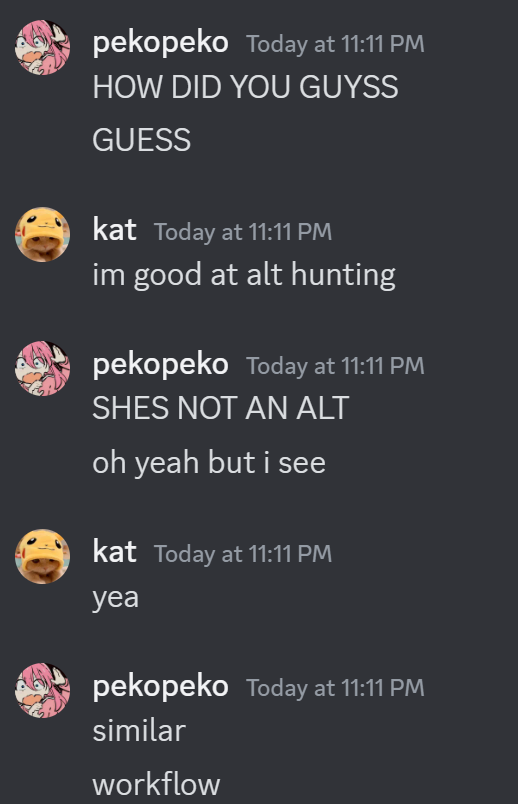Click timestamp next to kat's 'yea' message
The image size is (518, 804).
[x=243, y=554]
